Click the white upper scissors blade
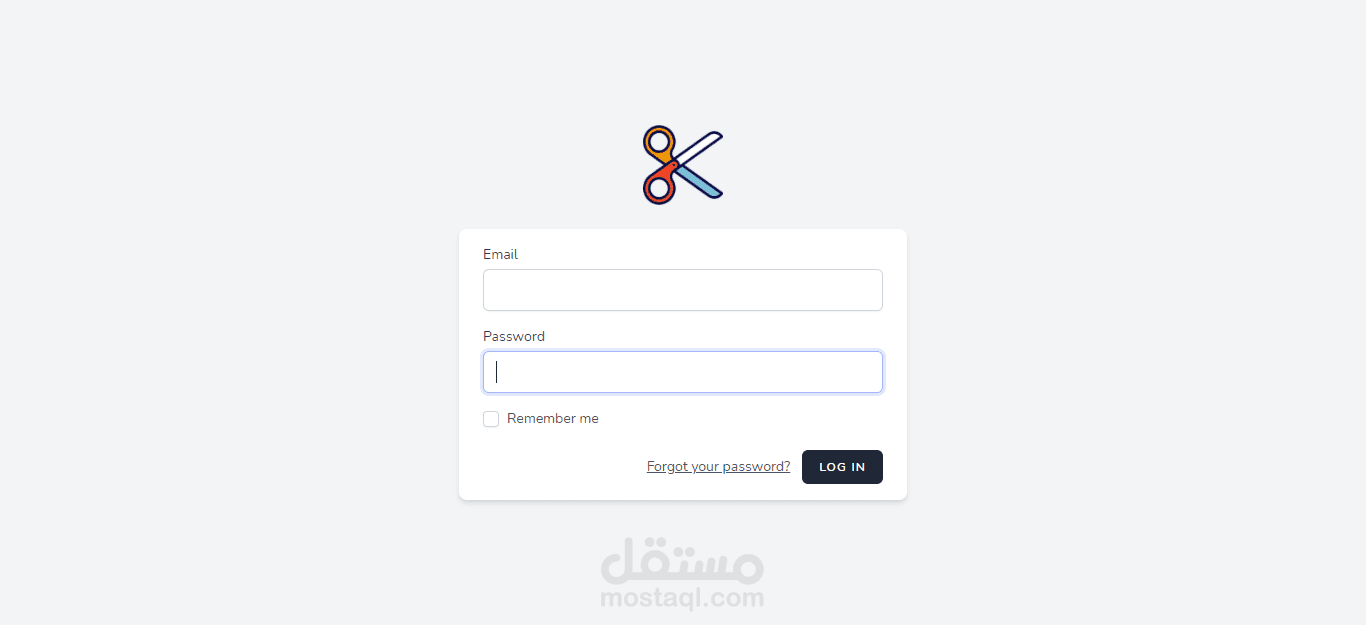This screenshot has height=625, width=1366. [x=700, y=146]
